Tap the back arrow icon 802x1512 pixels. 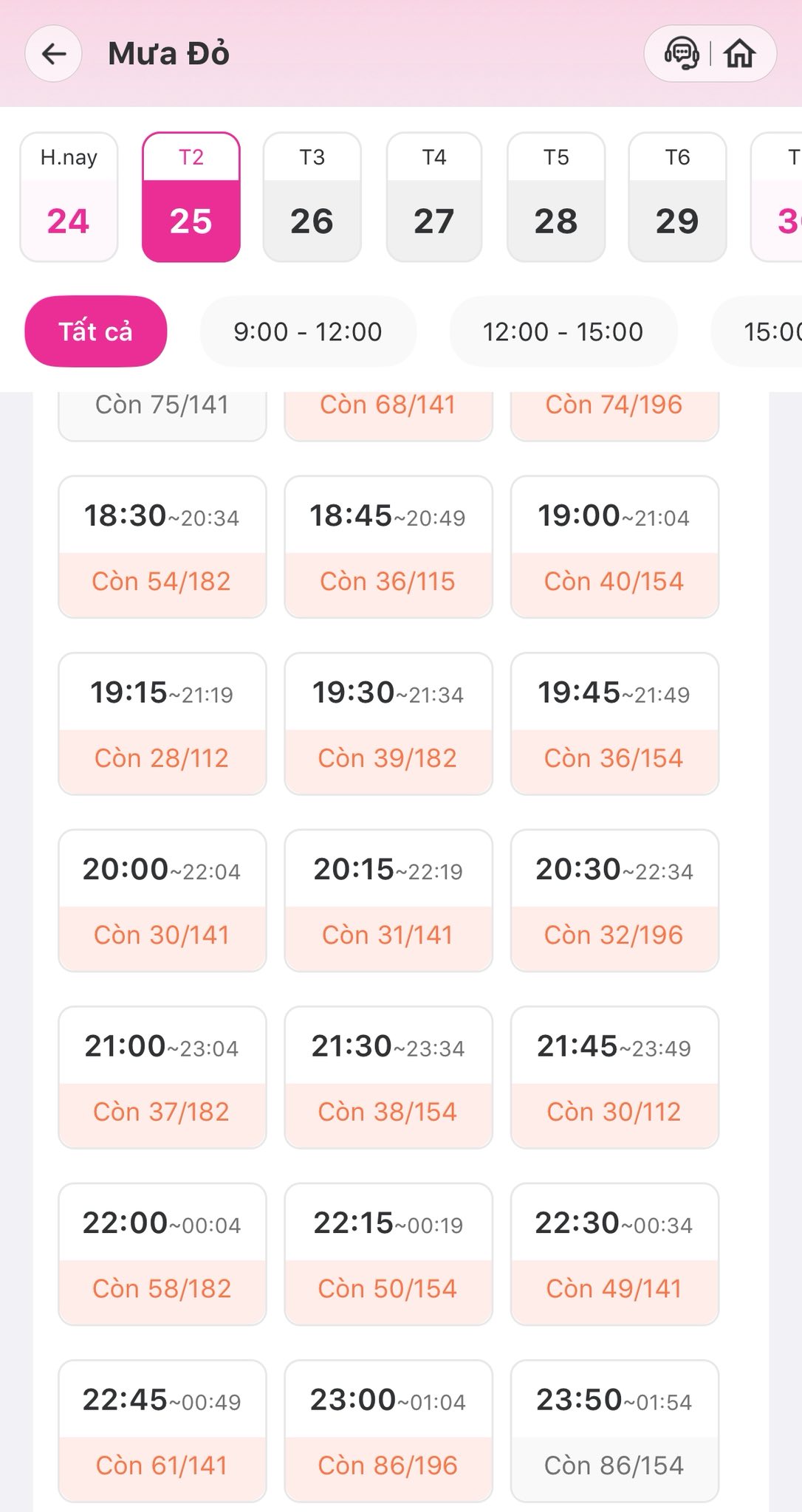tap(54, 54)
